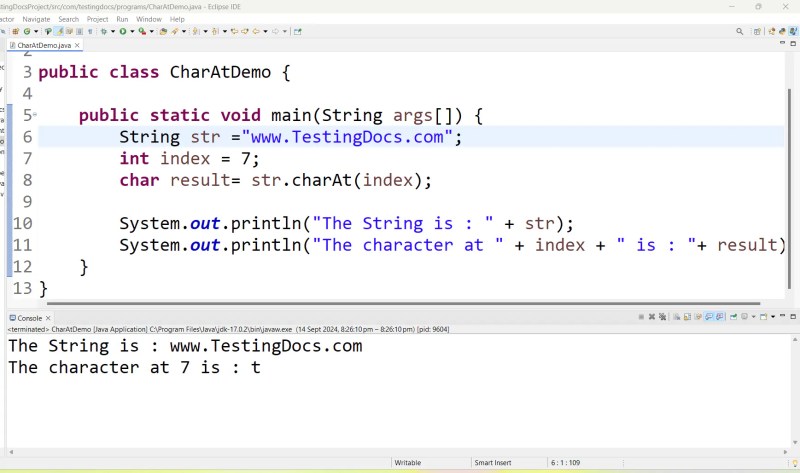Click 'Smart Insert' in the status bar
This screenshot has height=473, width=800.
[x=493, y=463]
